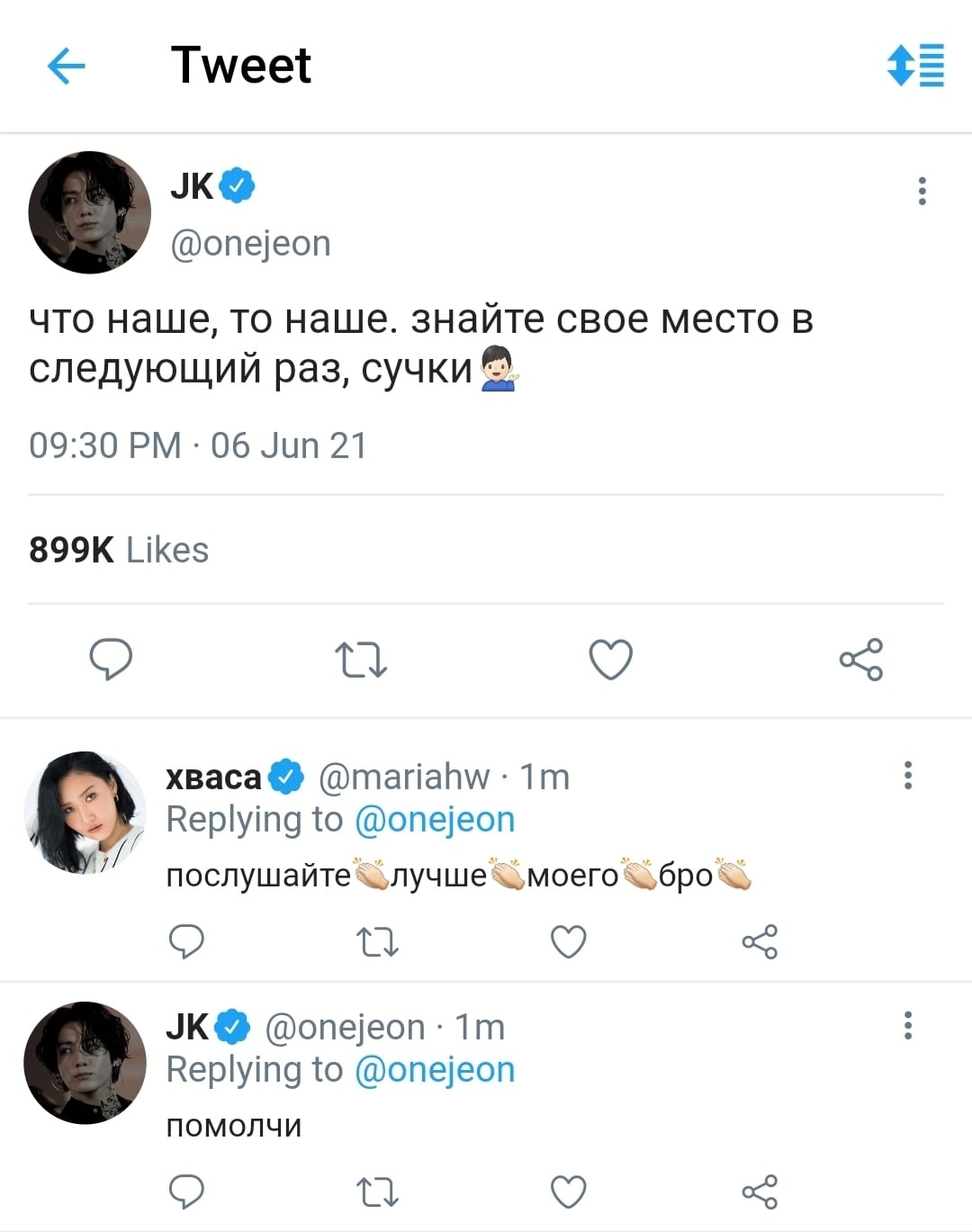The height and width of the screenshot is (1232, 972).
Task: Share JK's main tweet
Action: coord(861,659)
